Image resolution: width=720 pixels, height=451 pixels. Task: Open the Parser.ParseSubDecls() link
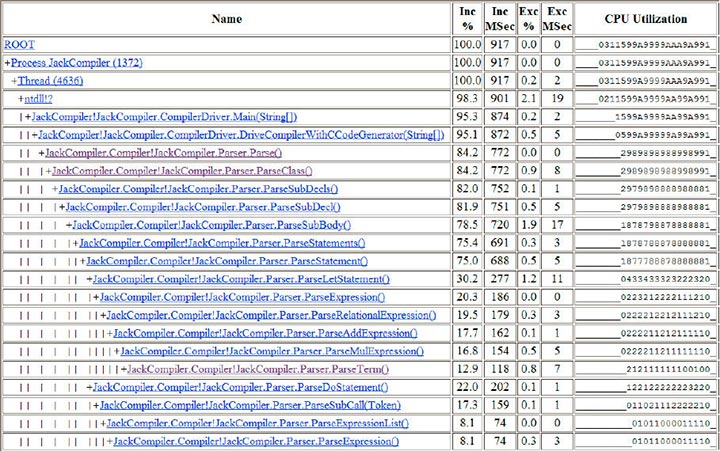click(198, 189)
